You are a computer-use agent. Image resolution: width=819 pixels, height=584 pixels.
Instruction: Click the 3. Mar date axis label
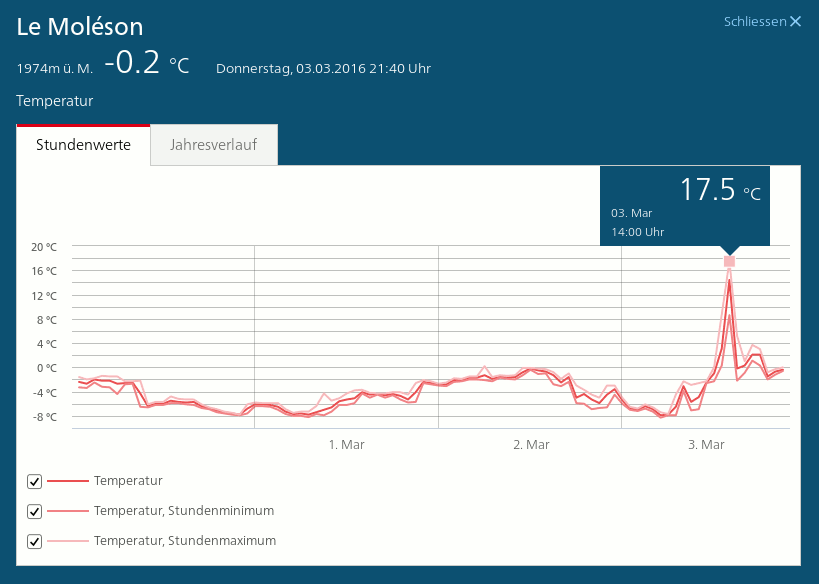[x=706, y=445]
